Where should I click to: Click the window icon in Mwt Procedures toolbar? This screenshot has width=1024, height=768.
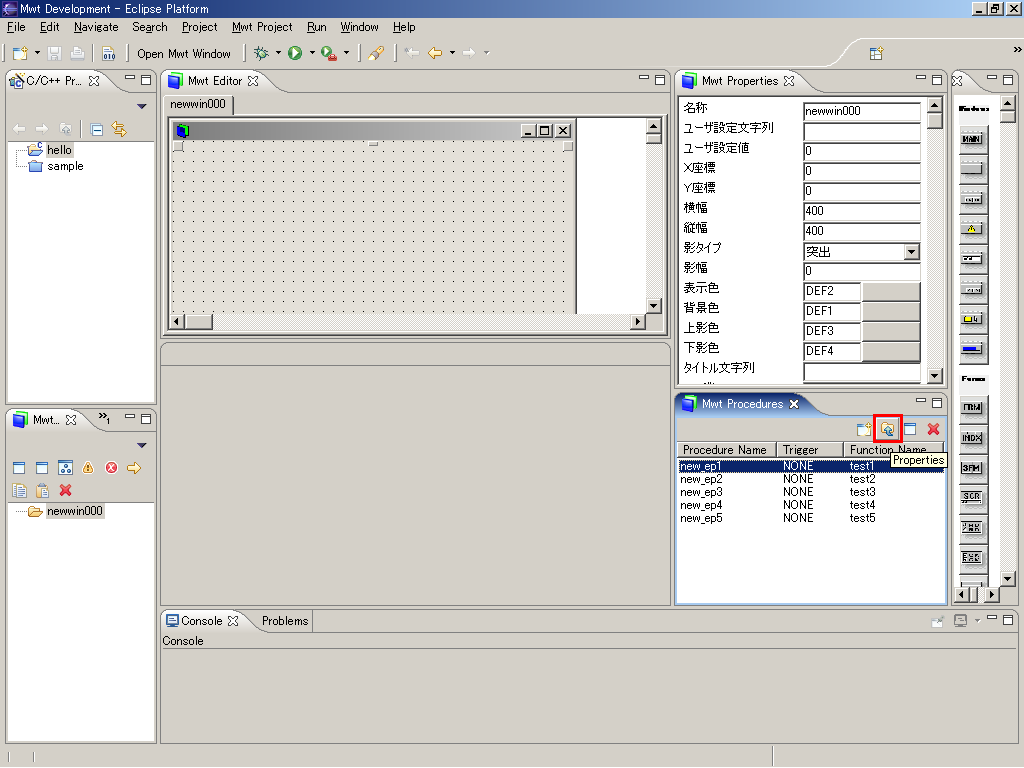point(910,429)
